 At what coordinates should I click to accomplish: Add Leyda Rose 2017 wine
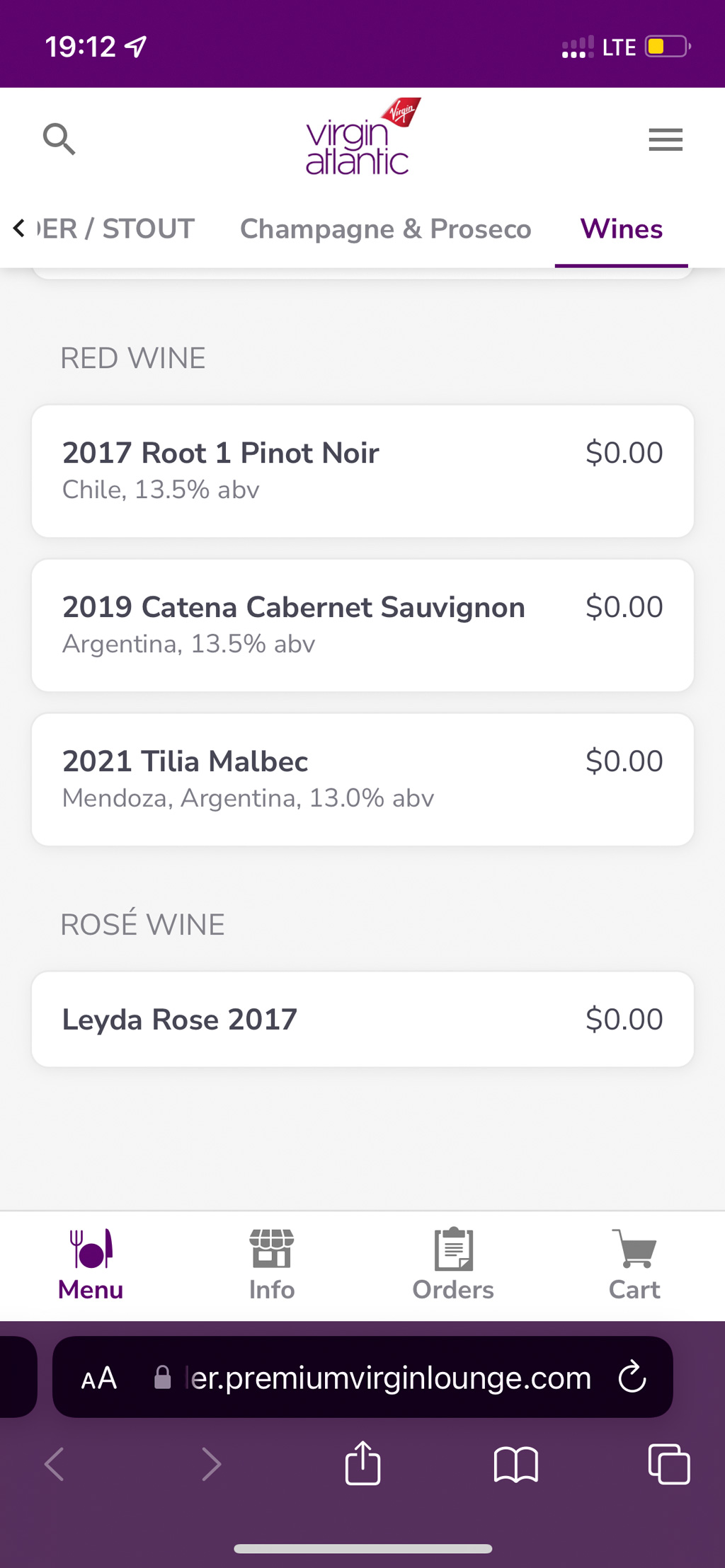362,1019
